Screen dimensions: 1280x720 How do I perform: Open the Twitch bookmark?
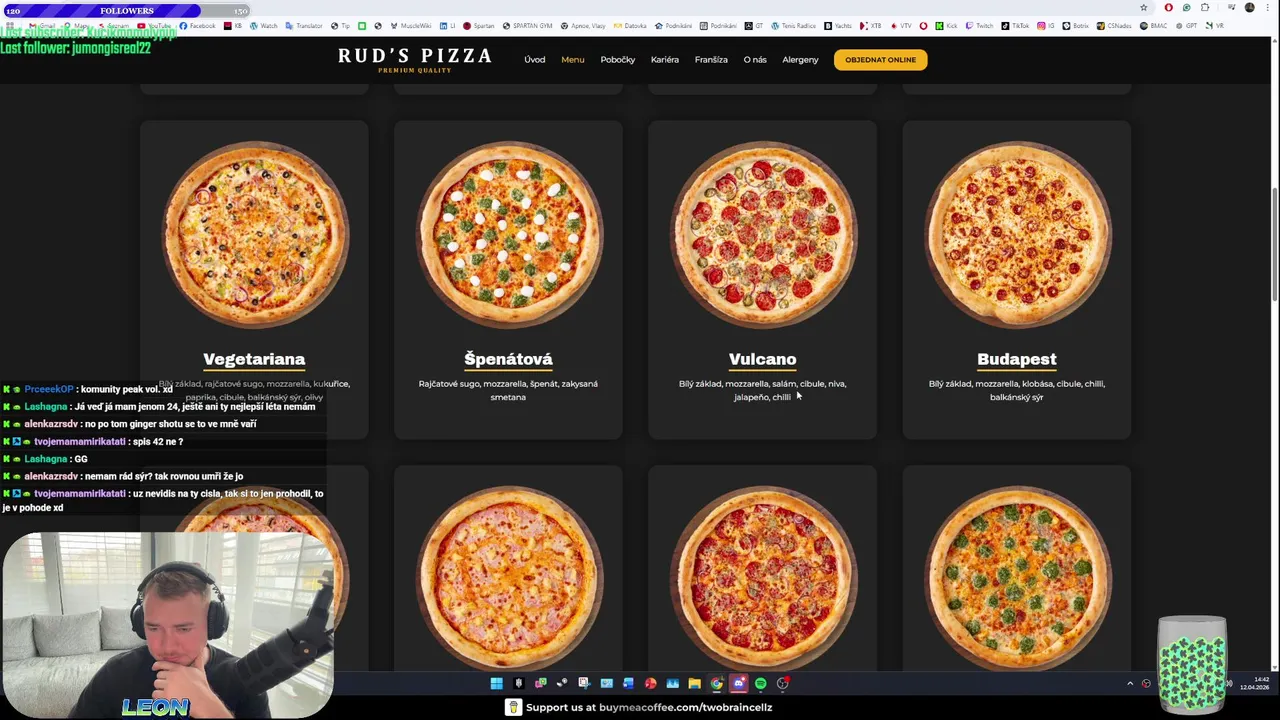coord(979,26)
